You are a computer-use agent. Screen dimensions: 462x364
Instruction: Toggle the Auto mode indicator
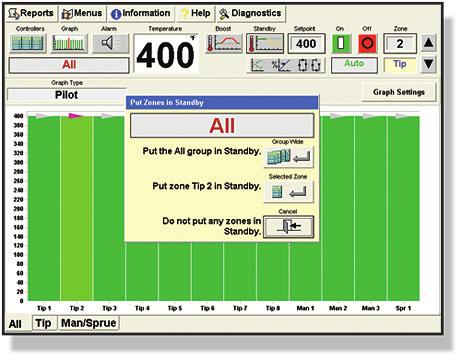point(354,65)
